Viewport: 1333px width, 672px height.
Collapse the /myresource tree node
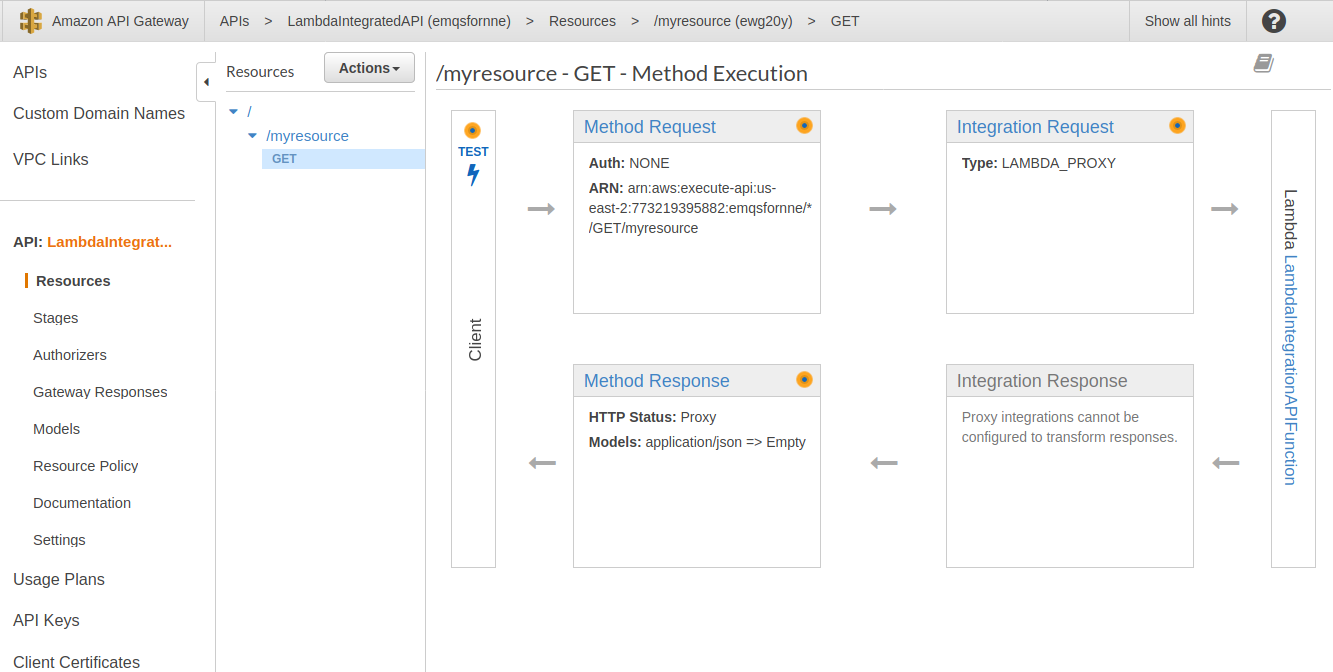click(252, 136)
